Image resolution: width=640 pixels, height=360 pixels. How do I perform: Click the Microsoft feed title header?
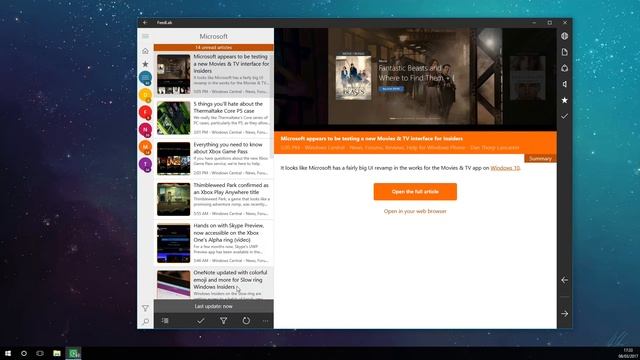pyautogui.click(x=213, y=36)
